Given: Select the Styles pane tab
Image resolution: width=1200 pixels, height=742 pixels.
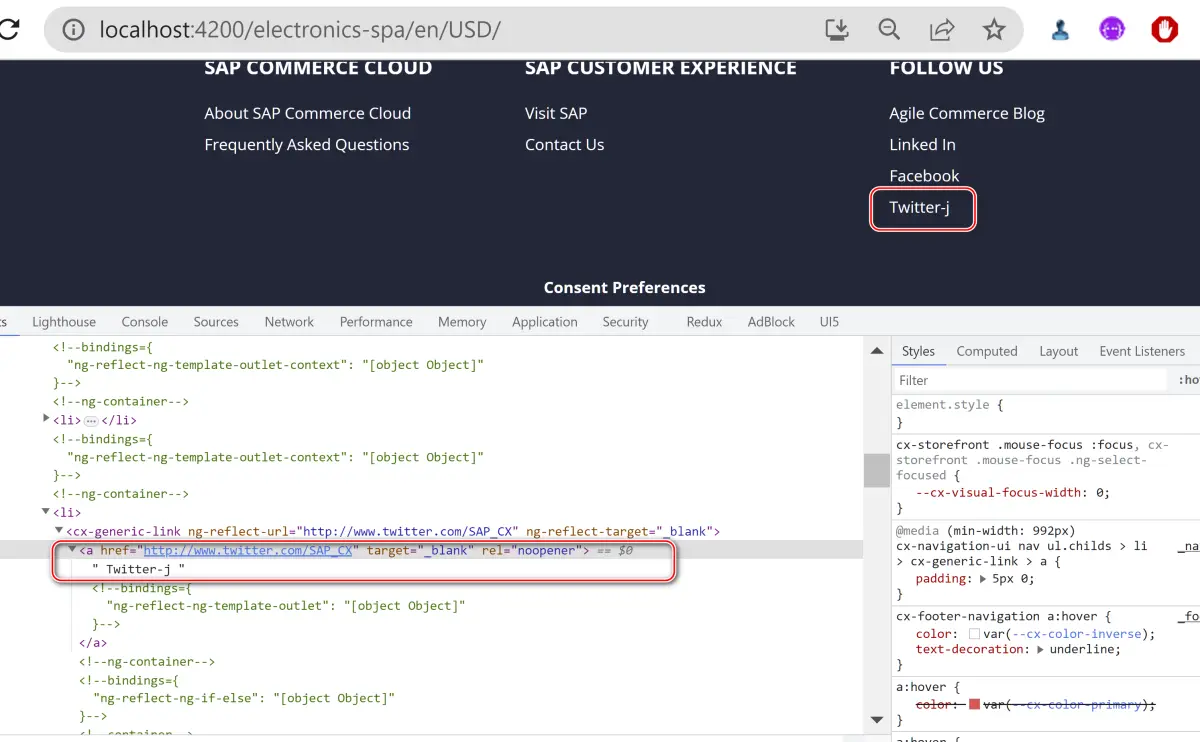Looking at the screenshot, I should (x=918, y=351).
